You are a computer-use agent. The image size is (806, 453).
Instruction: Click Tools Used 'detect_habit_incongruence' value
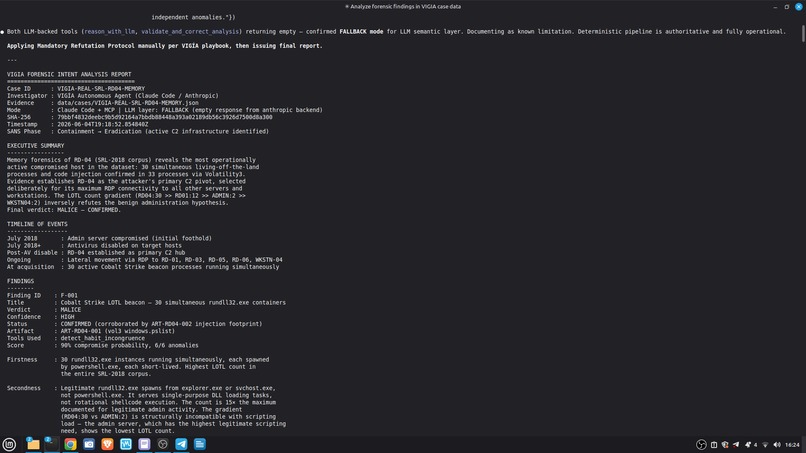(102, 338)
